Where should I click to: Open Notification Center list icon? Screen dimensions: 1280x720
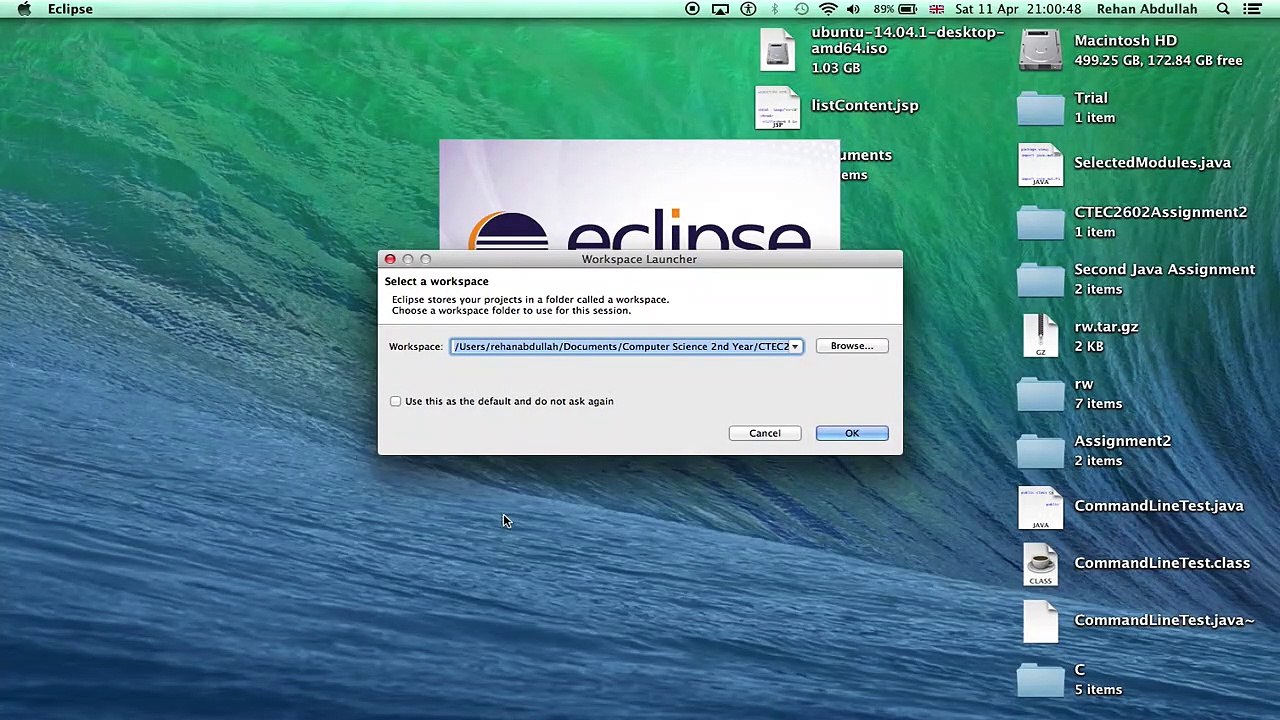(1252, 9)
